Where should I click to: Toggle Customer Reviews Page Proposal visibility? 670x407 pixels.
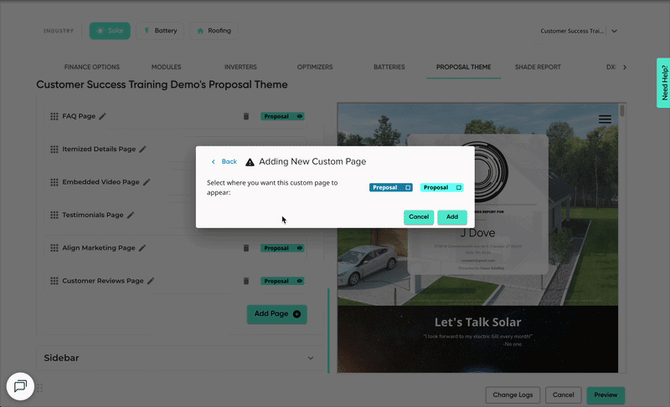tap(300, 281)
